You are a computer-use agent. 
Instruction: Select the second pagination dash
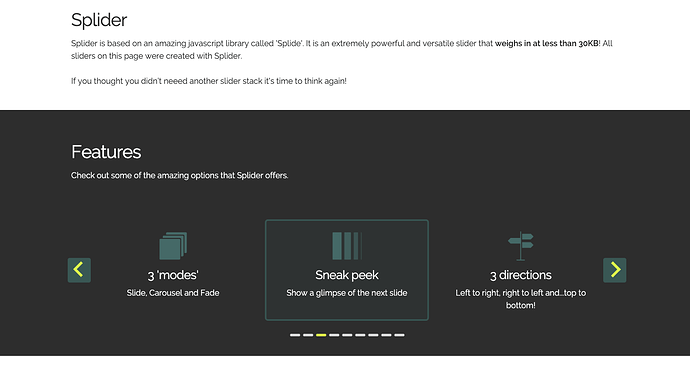[x=308, y=335]
